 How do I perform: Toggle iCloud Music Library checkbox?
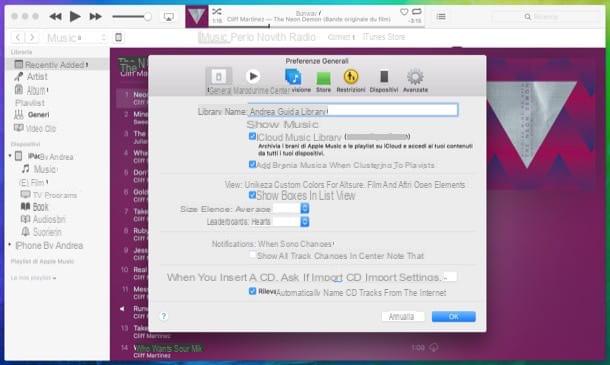252,136
